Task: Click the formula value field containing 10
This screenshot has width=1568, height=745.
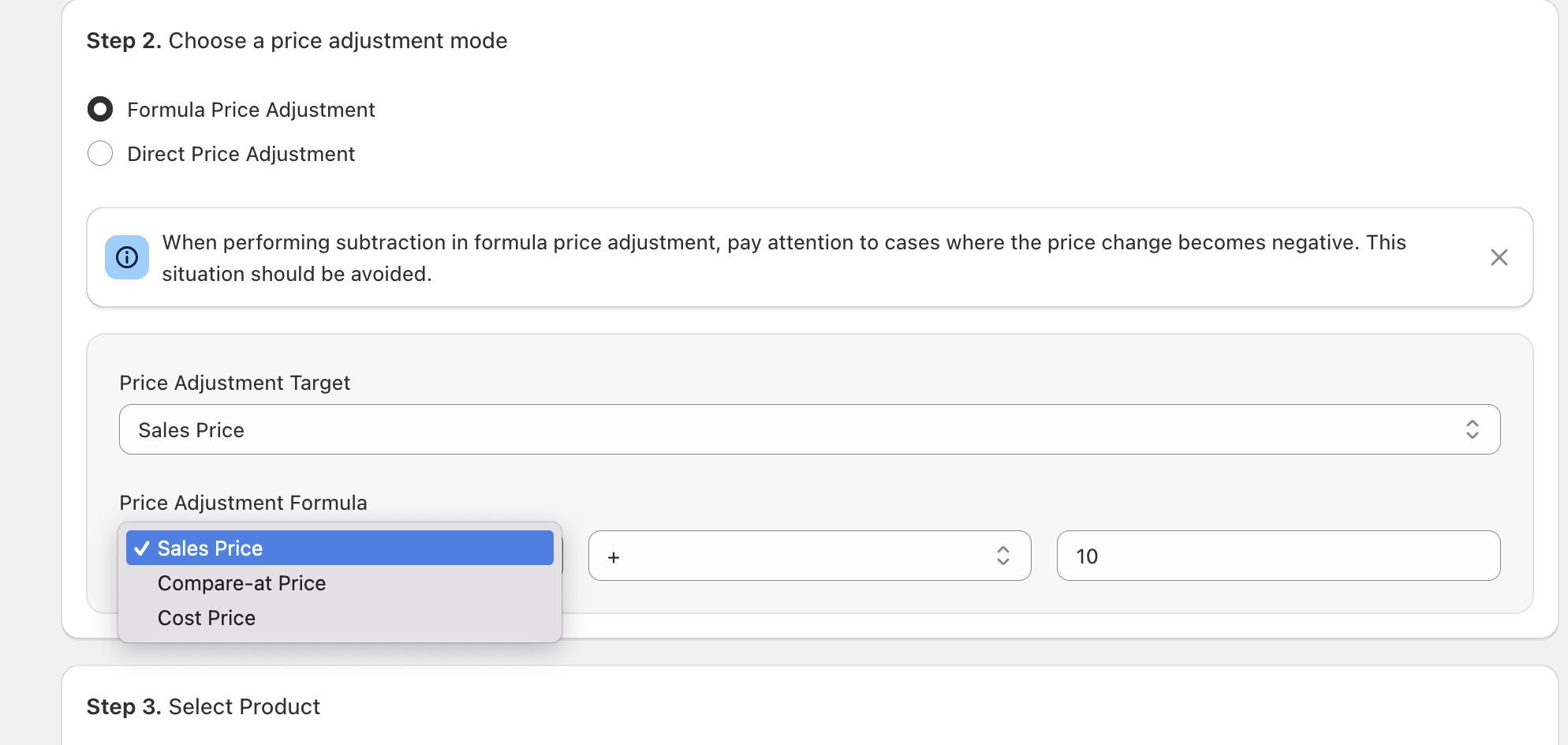Action: click(x=1278, y=556)
